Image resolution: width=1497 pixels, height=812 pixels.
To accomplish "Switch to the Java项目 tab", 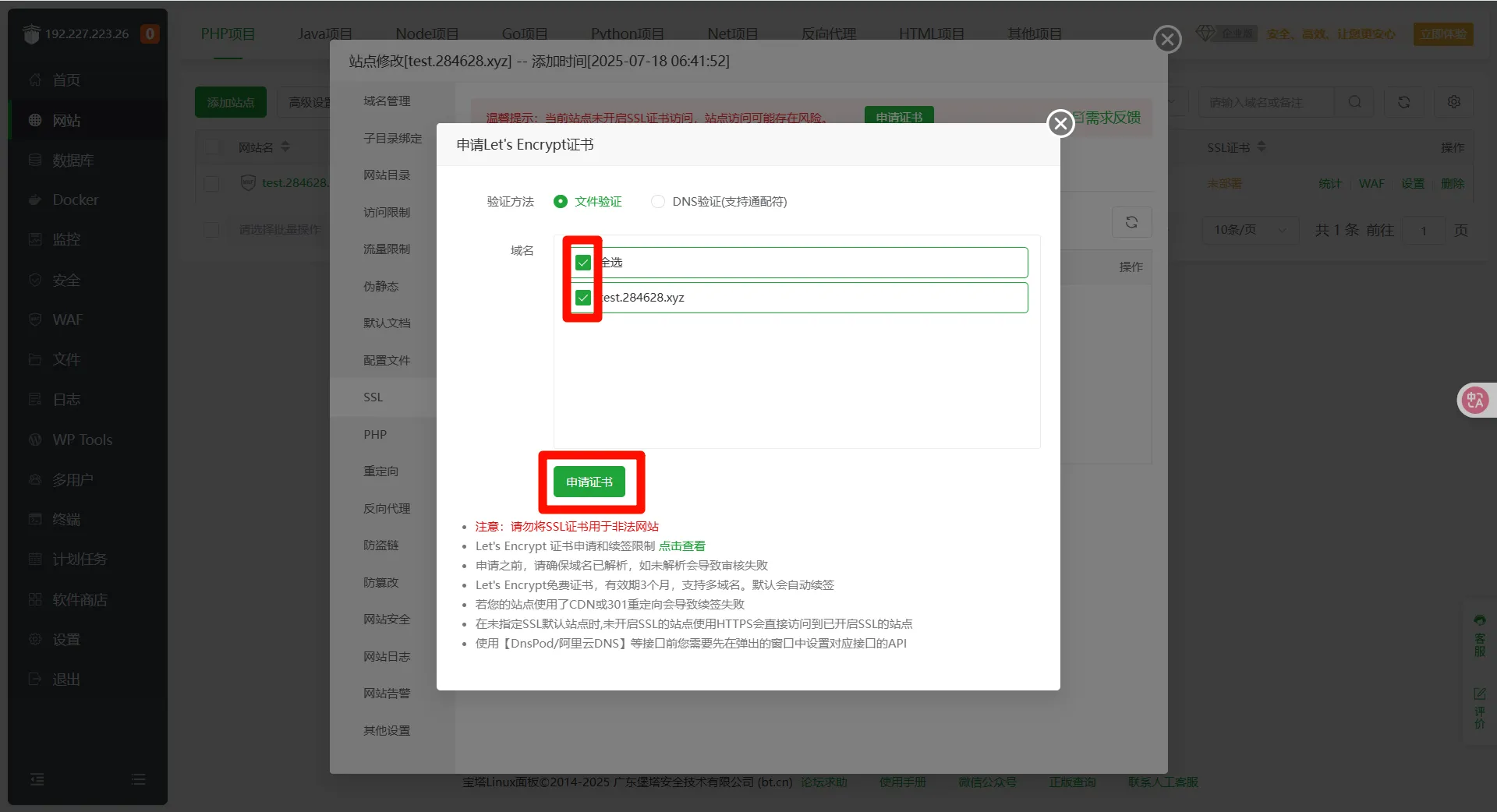I will click(325, 34).
